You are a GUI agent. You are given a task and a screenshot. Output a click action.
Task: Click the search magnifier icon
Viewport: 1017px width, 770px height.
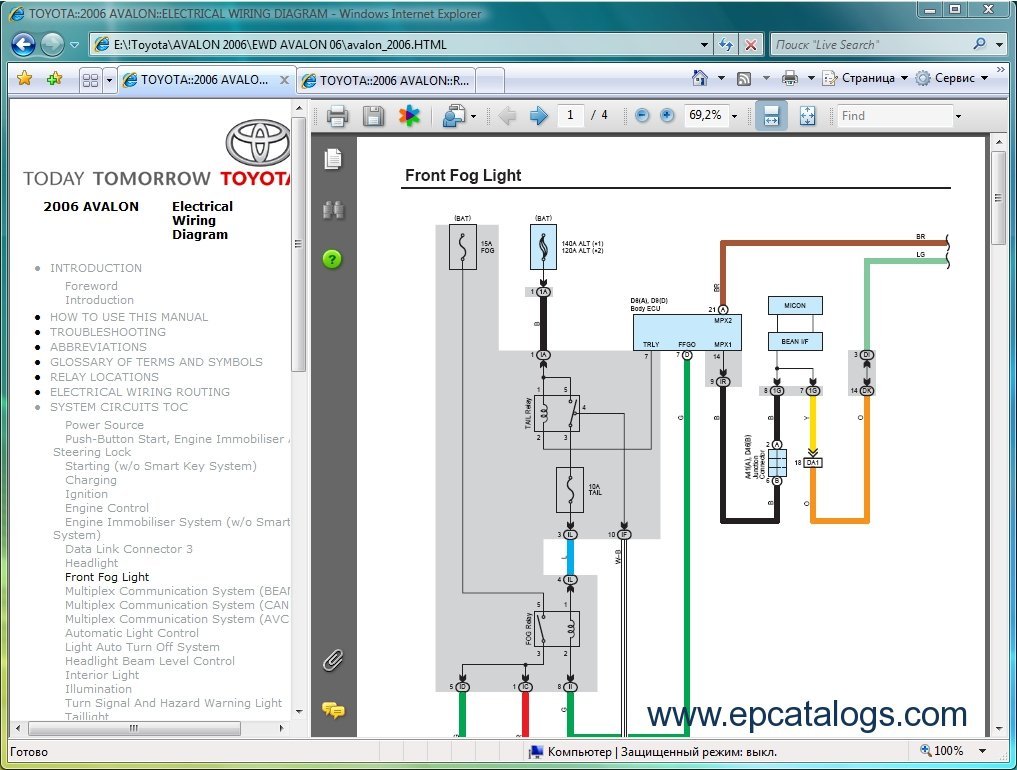979,44
